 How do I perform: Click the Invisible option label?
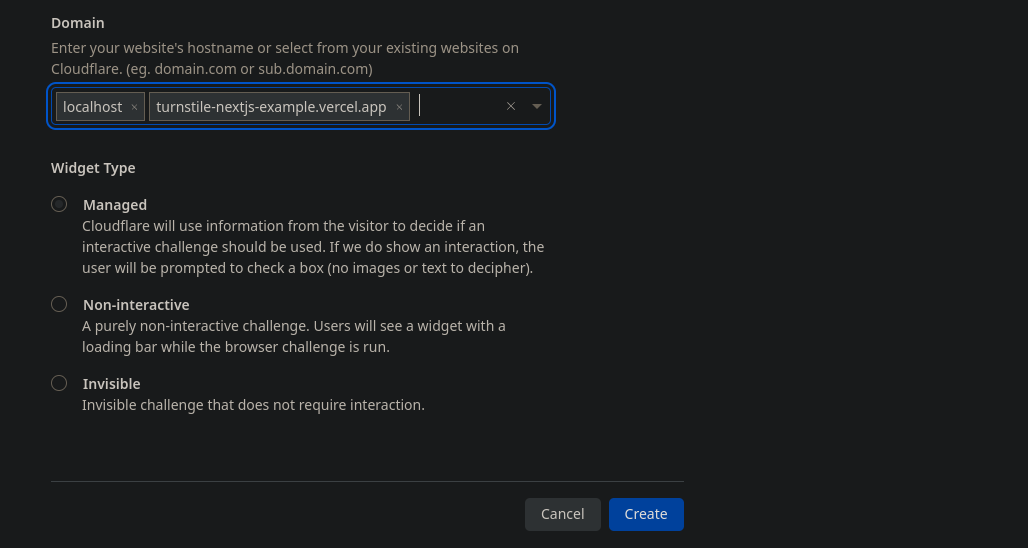click(x=111, y=383)
